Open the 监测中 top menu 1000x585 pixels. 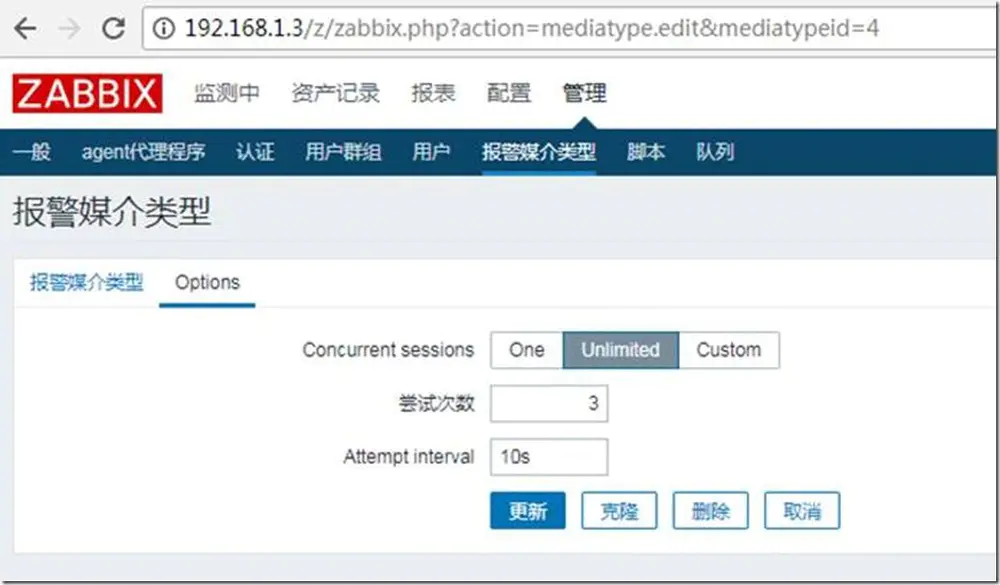click(226, 93)
